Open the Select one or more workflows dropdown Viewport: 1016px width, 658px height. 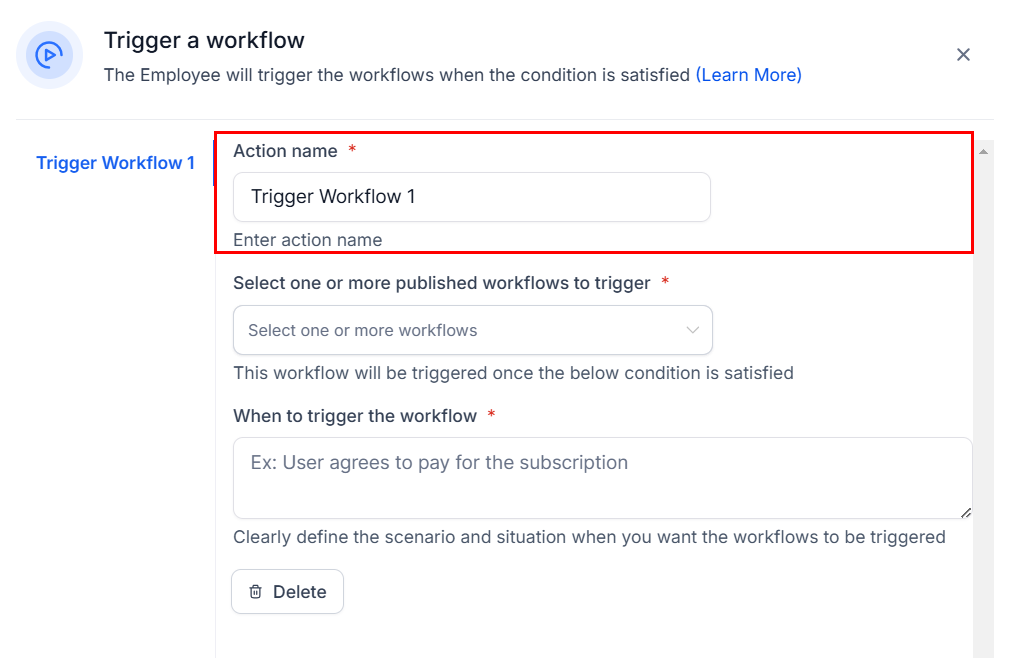coord(472,330)
